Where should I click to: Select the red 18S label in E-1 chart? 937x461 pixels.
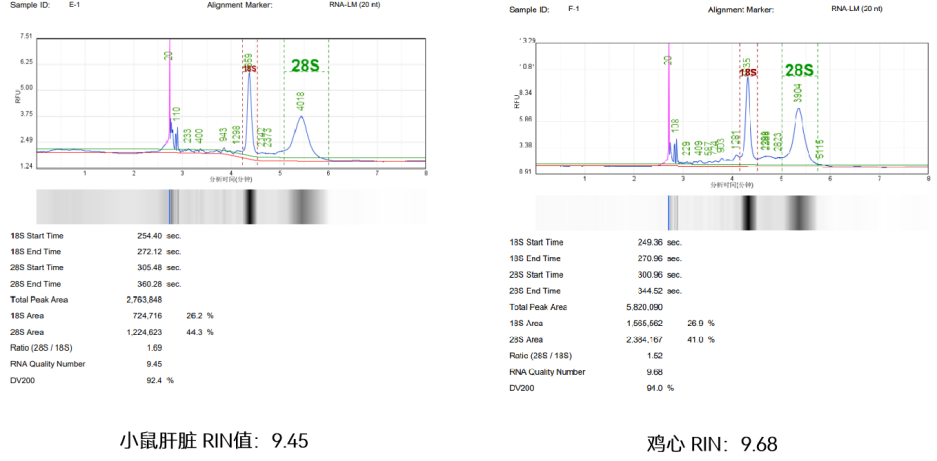point(250,69)
